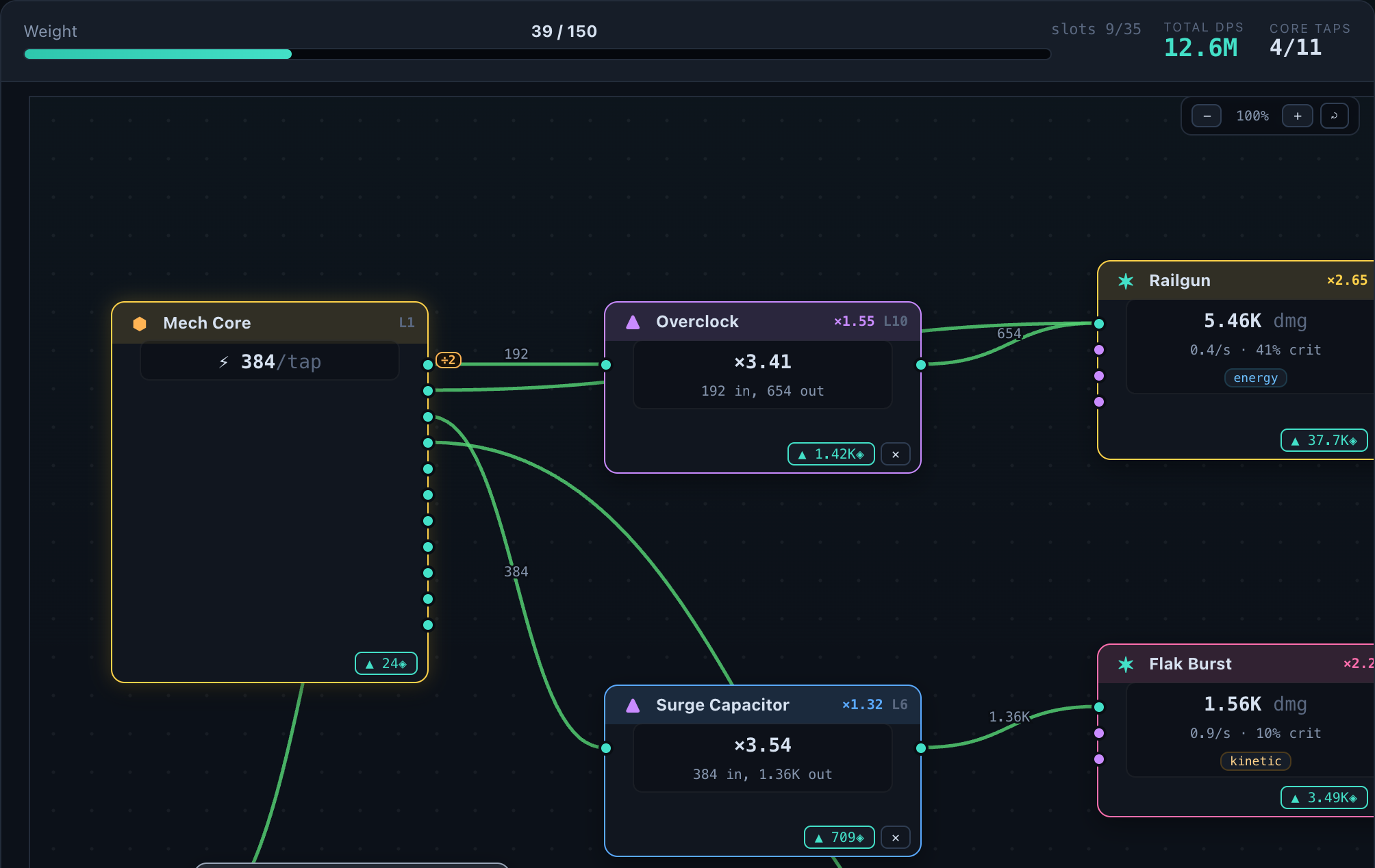
Task: Upgrade Flak Burst for 3.49K
Action: point(1324,797)
